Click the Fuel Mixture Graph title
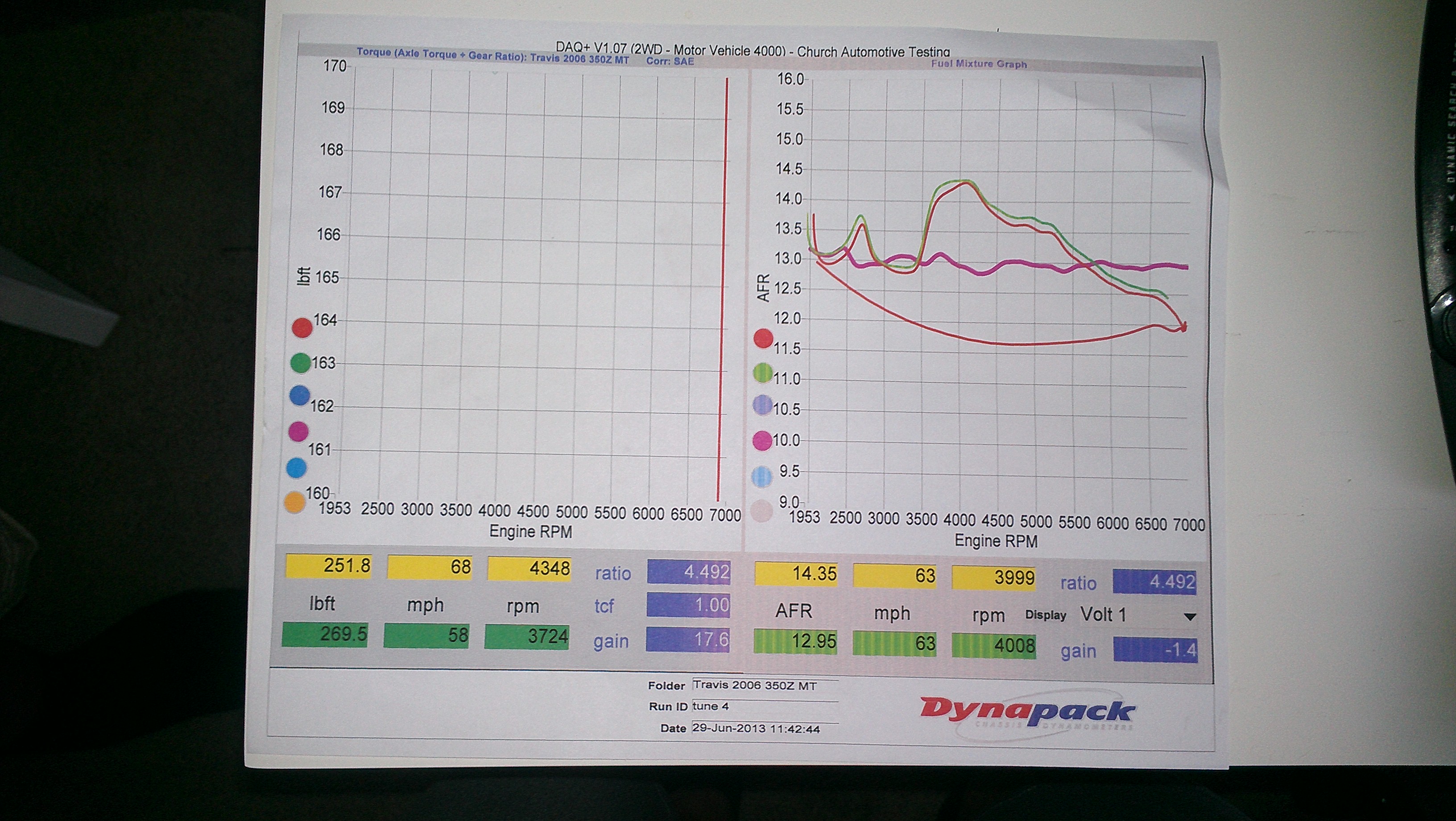 pos(978,64)
